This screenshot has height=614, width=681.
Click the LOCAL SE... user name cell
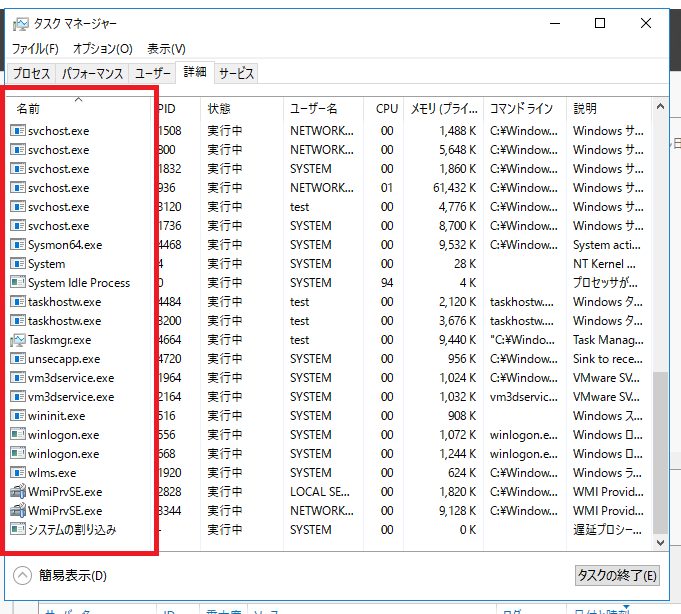click(x=320, y=492)
